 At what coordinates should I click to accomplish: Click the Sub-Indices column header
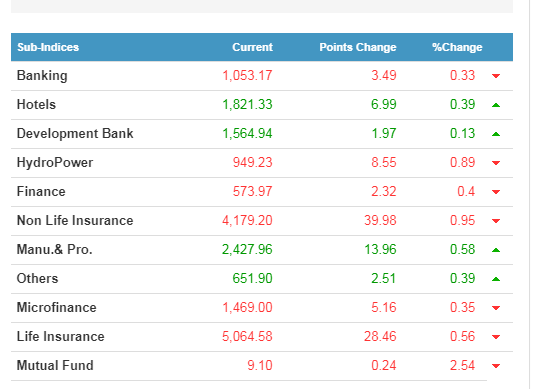pyautogui.click(x=48, y=47)
